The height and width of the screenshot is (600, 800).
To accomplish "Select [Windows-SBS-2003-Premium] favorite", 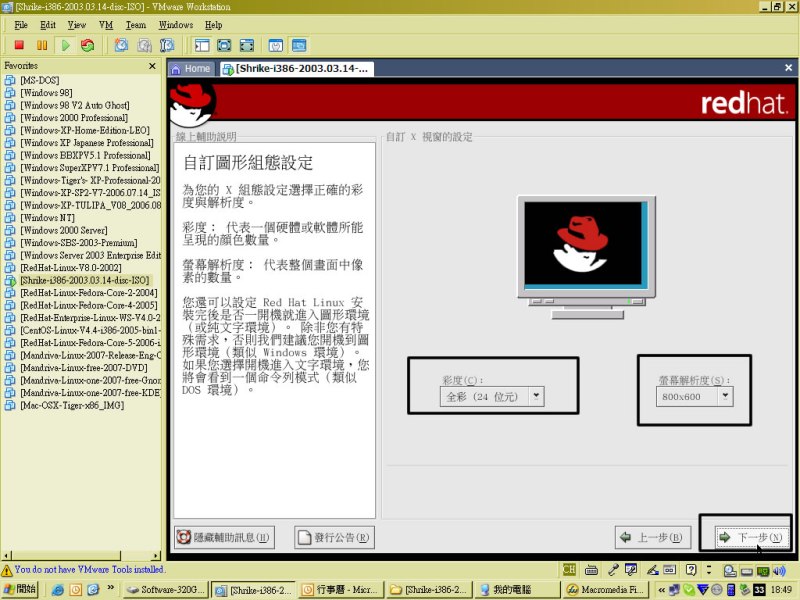I will click(79, 243).
